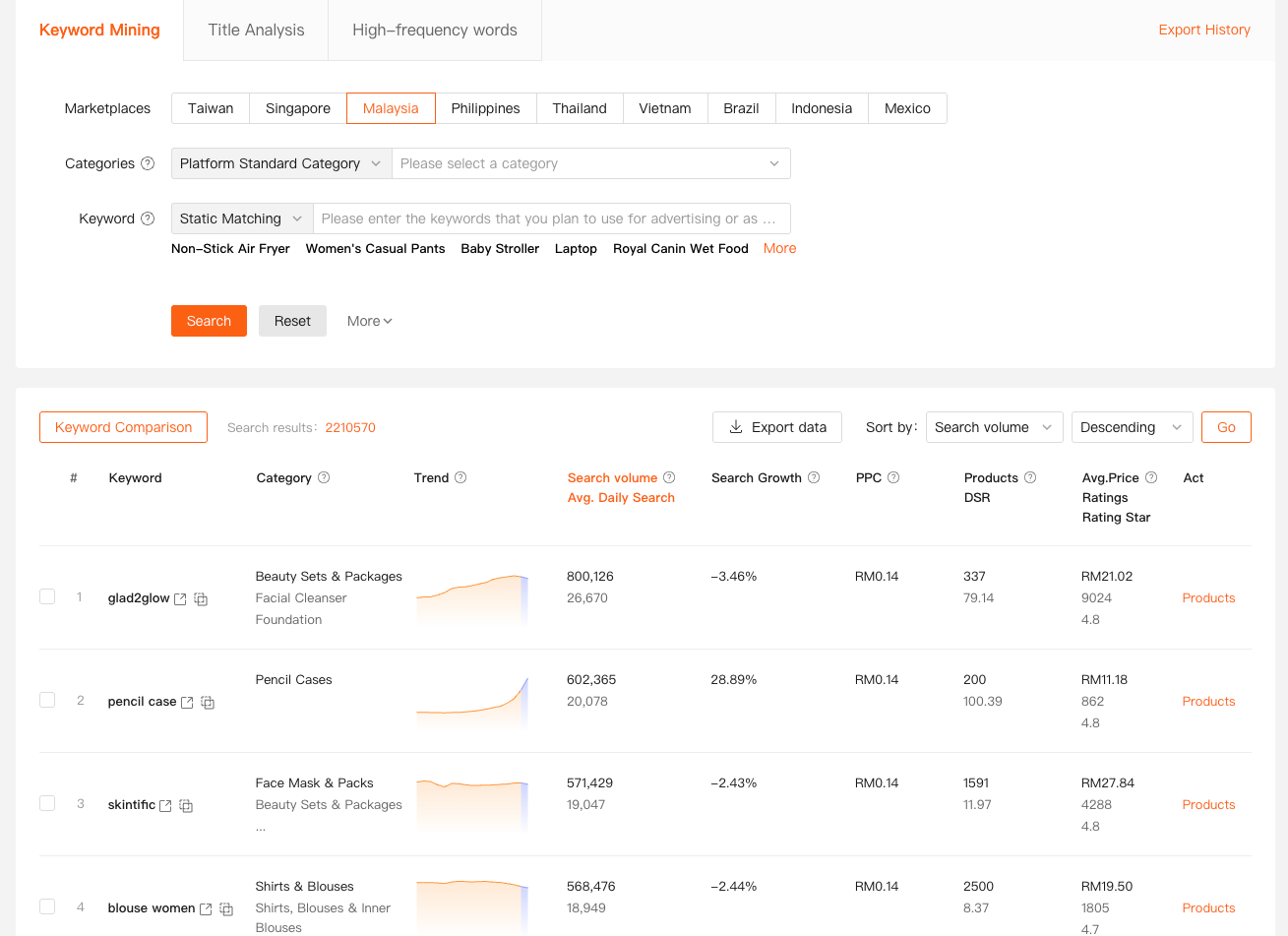The height and width of the screenshot is (936, 1288).
Task: Tick the checkbox for skintific row
Action: (47, 803)
